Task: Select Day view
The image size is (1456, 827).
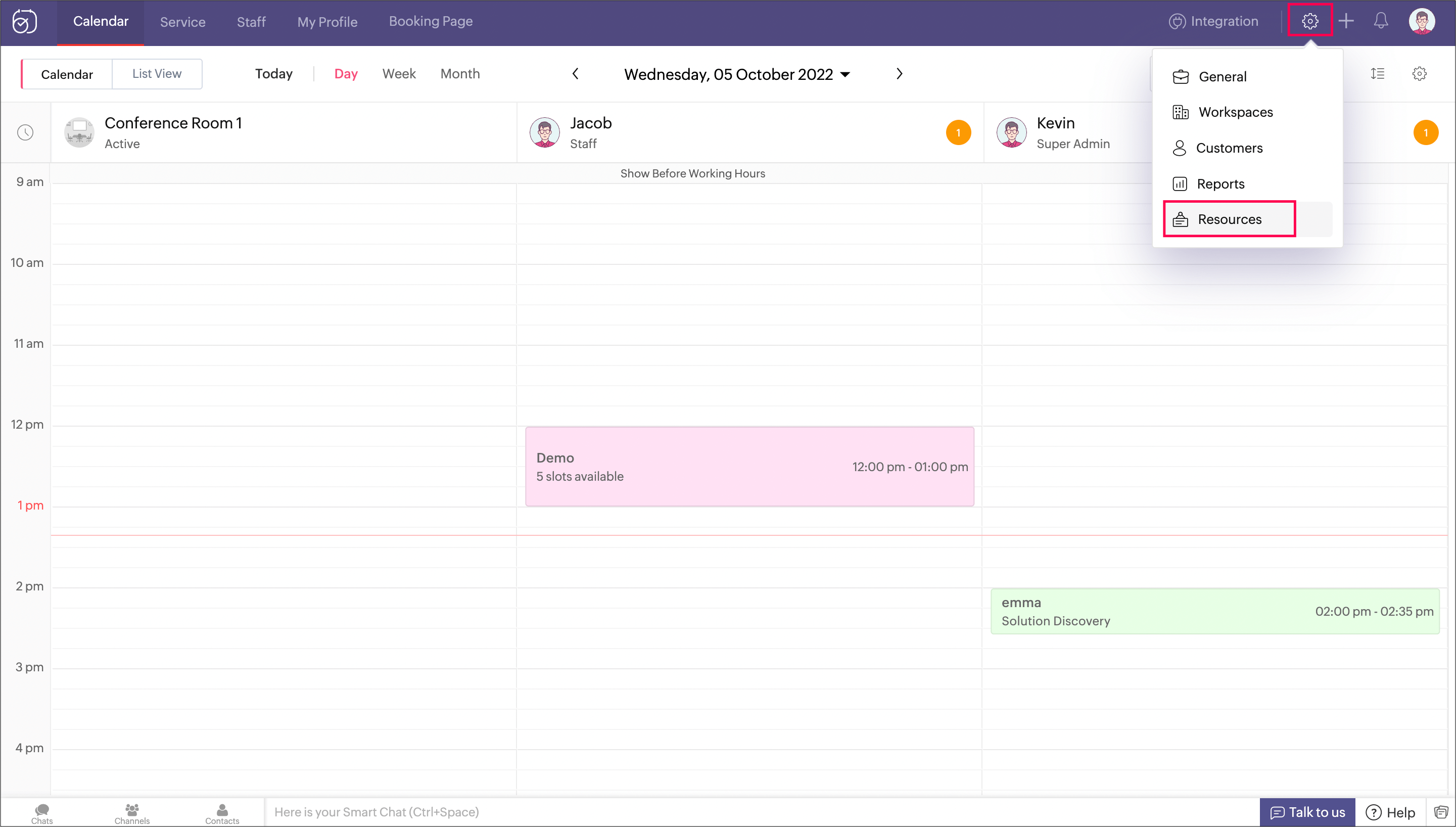Action: (x=345, y=74)
